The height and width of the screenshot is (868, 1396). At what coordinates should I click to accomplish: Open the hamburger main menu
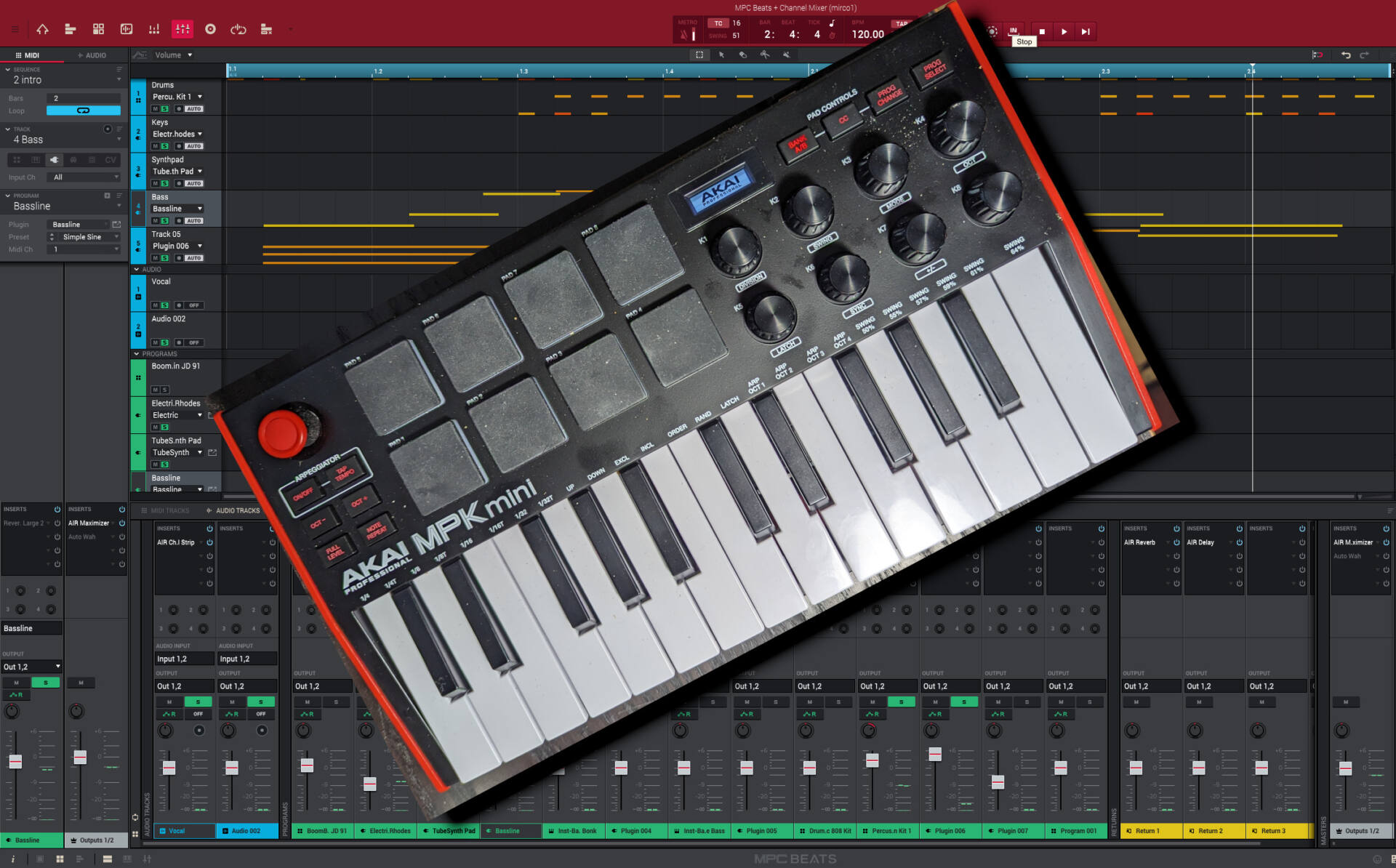15,30
